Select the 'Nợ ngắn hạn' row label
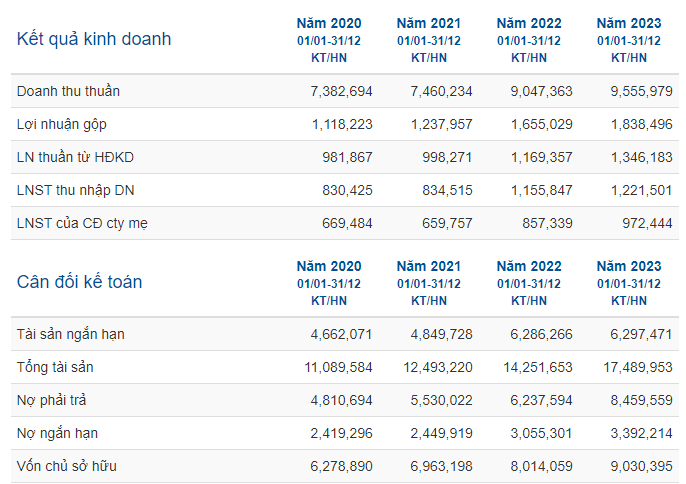Screen dimensions: 686x484 (57, 433)
